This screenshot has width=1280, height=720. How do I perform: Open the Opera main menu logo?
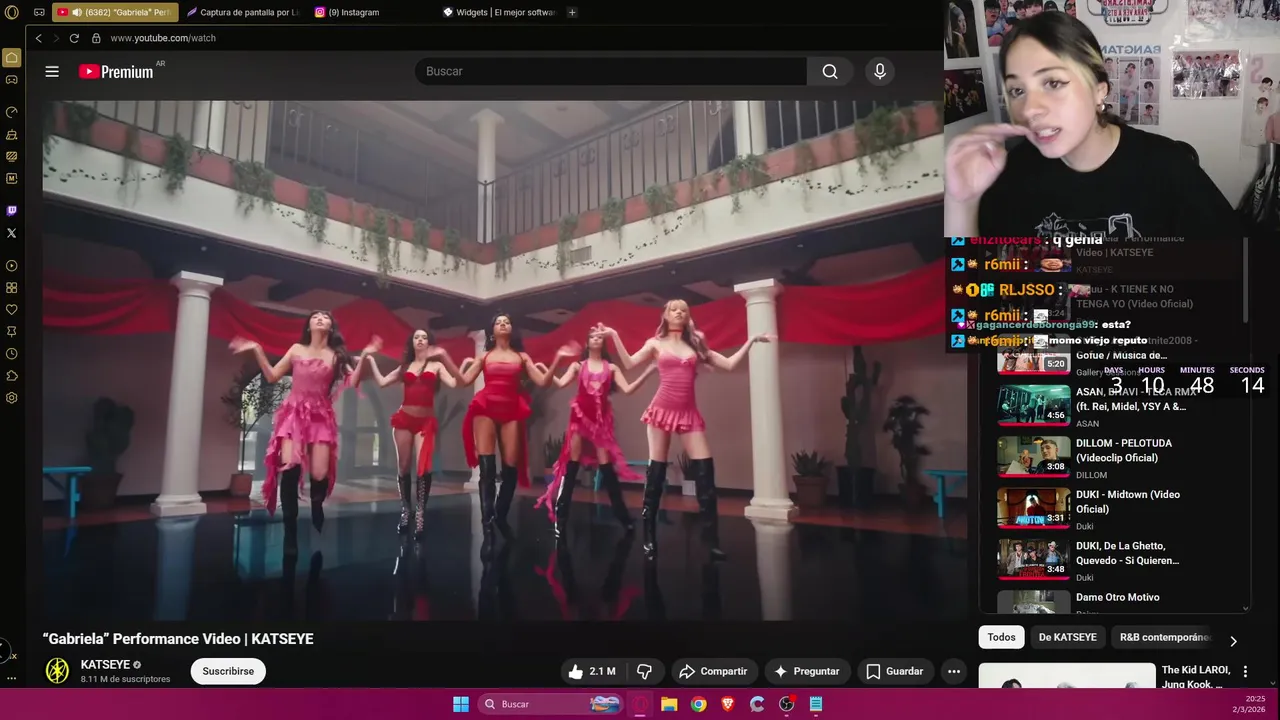tap(12, 12)
